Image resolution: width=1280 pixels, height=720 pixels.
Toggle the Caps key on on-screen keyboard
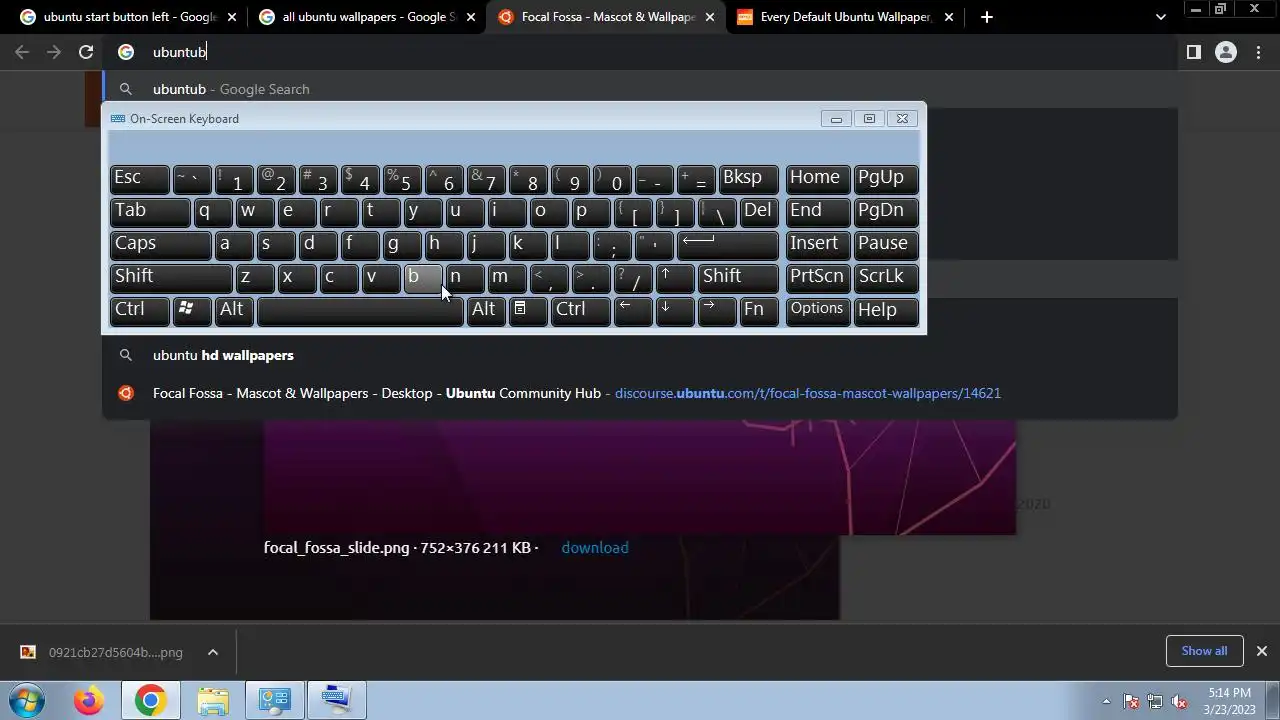160,244
